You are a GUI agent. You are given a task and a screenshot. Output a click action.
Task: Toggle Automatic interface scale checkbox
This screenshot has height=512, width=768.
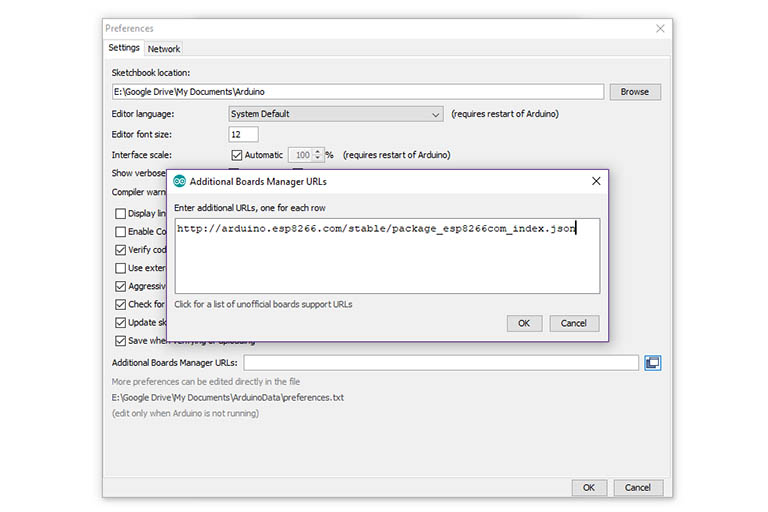point(237,155)
